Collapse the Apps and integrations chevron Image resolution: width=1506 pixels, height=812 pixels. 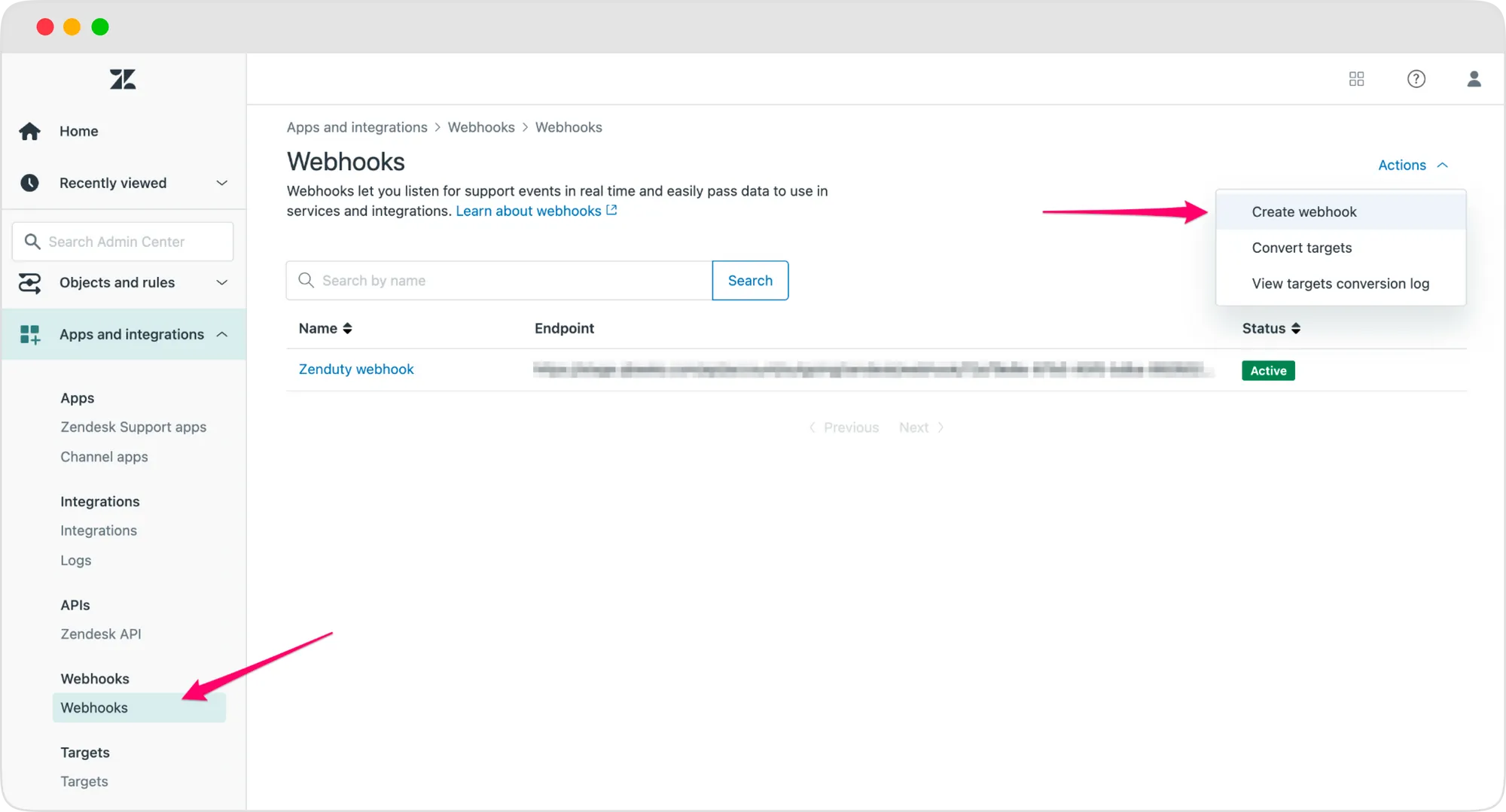(x=221, y=334)
